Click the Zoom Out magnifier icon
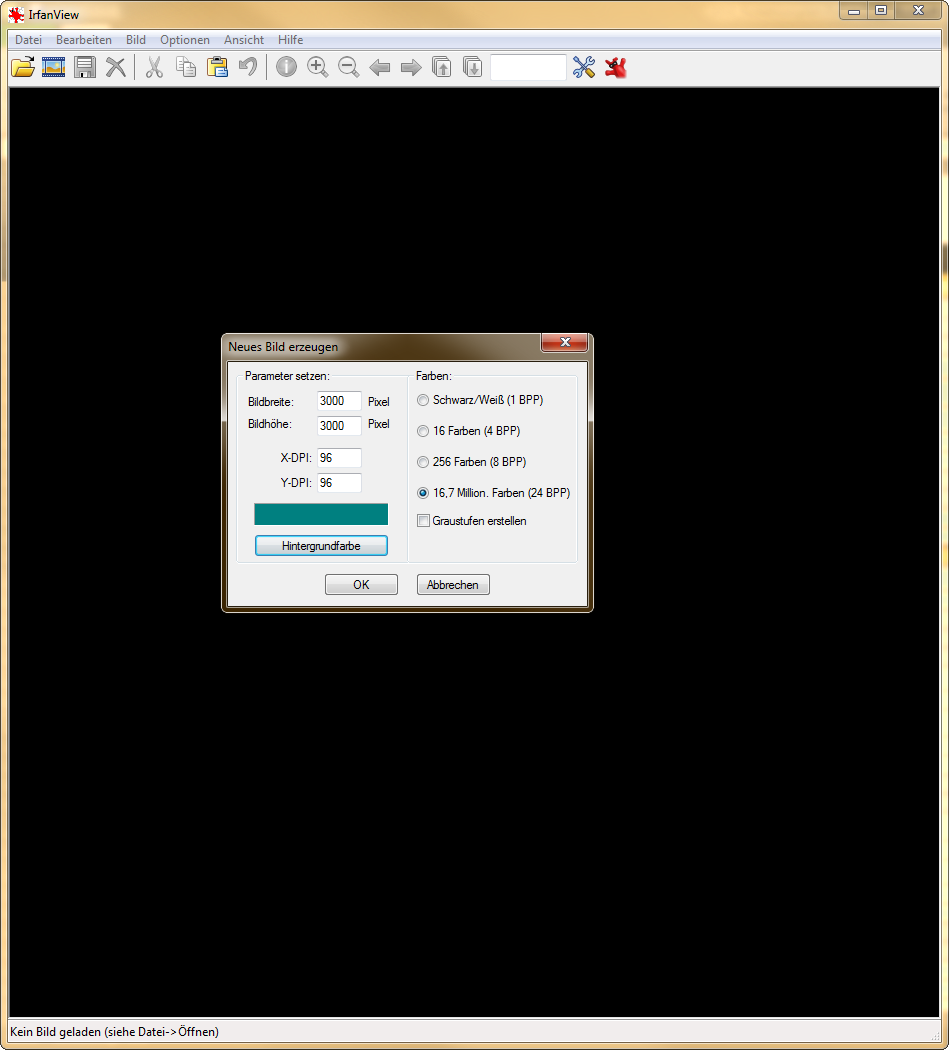 348,67
